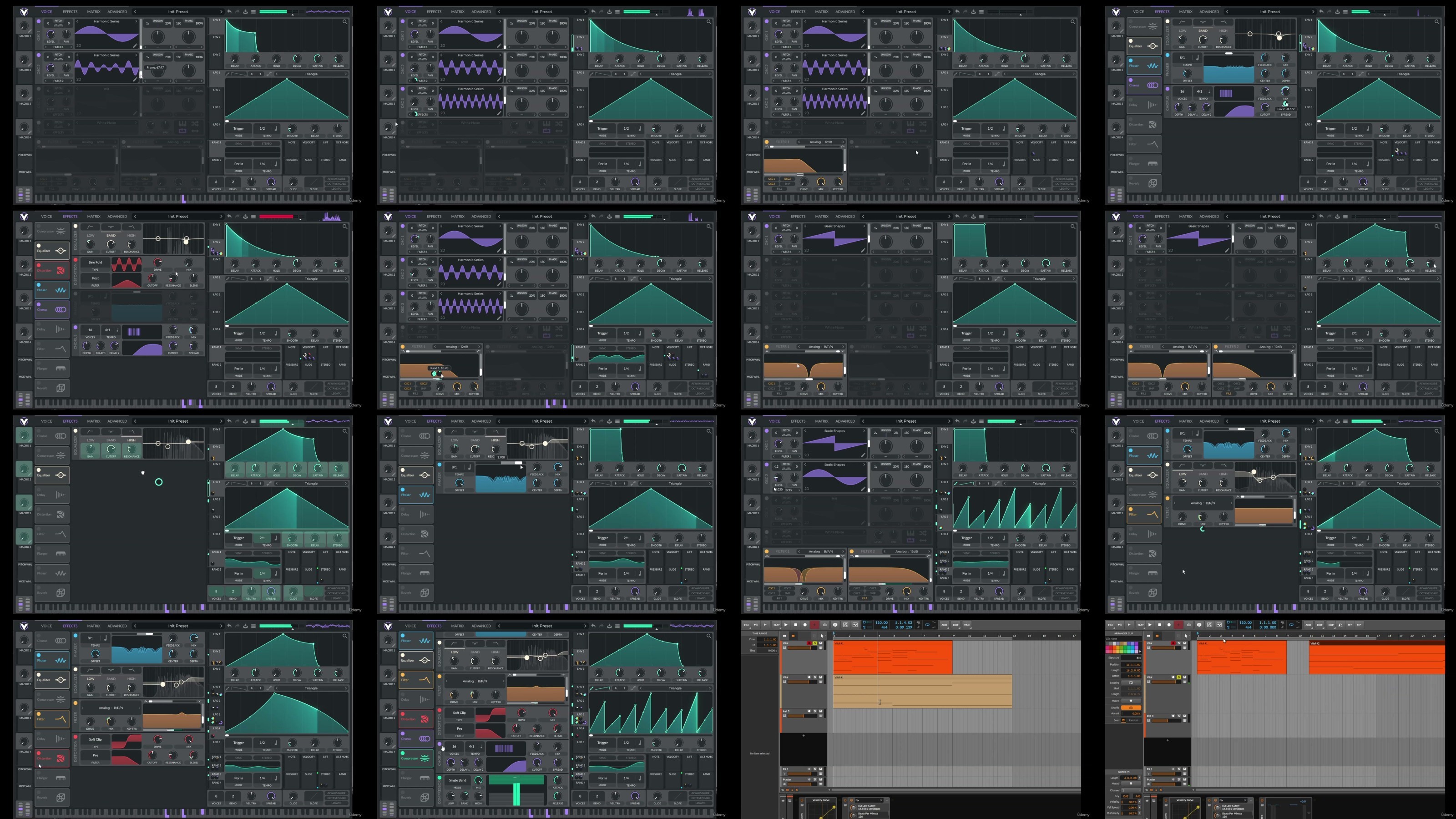Viewport: 1456px width, 819px height.
Task: Click Stop in Bitwig window showing Time Range panel
Action: coord(796,625)
